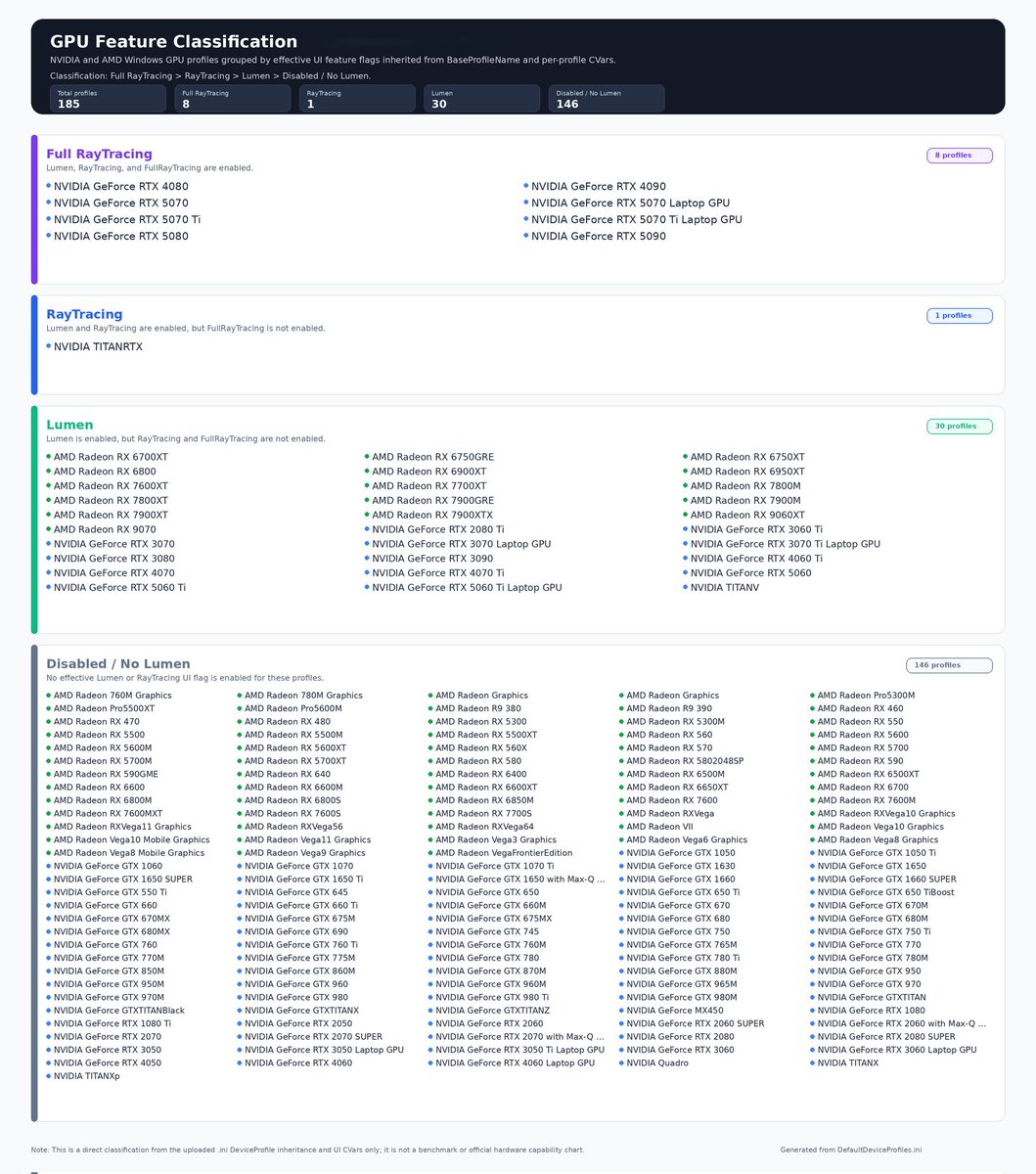Viewport: 1036px width, 1174px height.
Task: Select 'AMD Radeon Pro5300M' entry
Action: click(863, 696)
